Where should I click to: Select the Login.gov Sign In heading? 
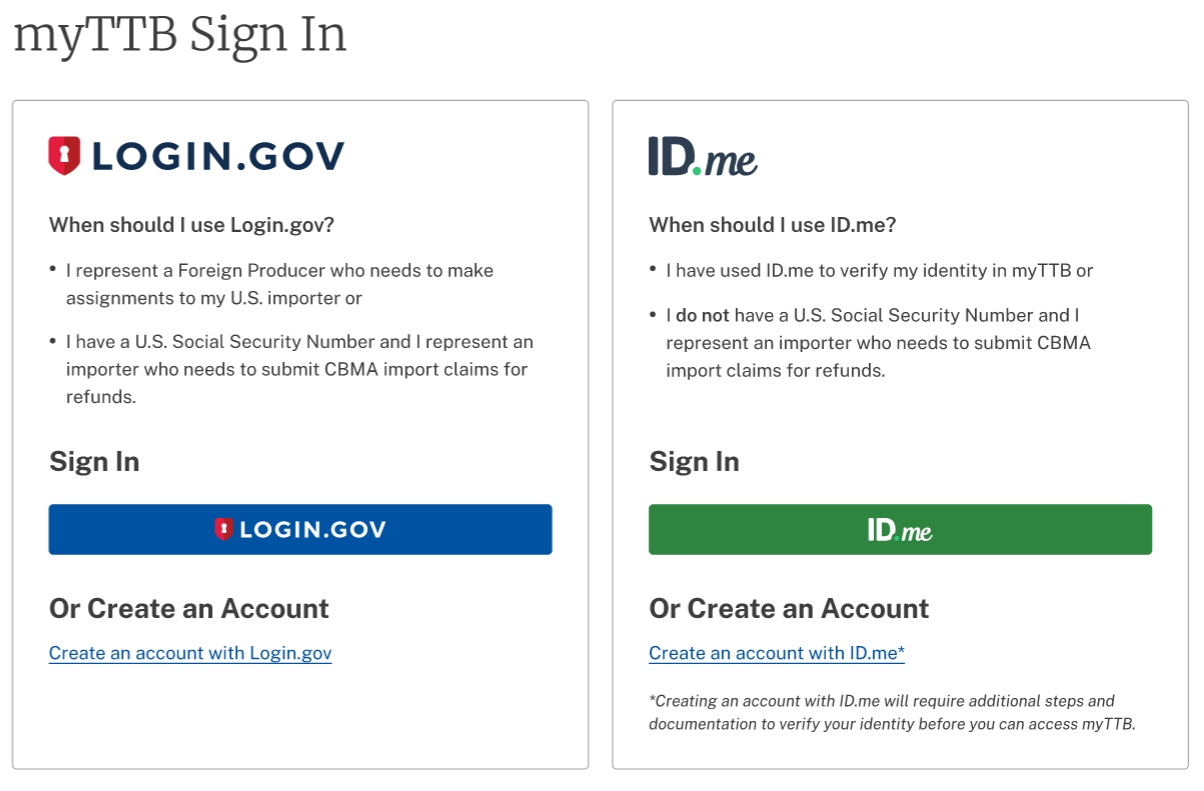[x=94, y=461]
